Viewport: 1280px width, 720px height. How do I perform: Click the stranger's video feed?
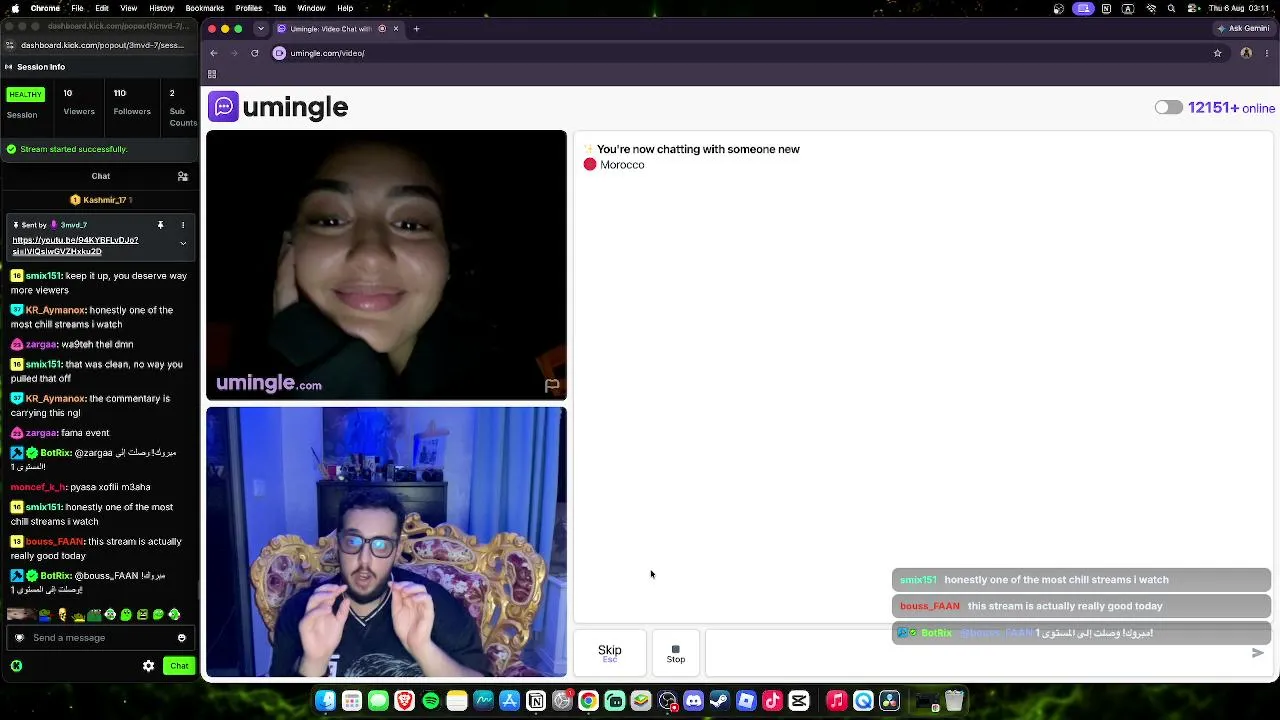coord(386,265)
